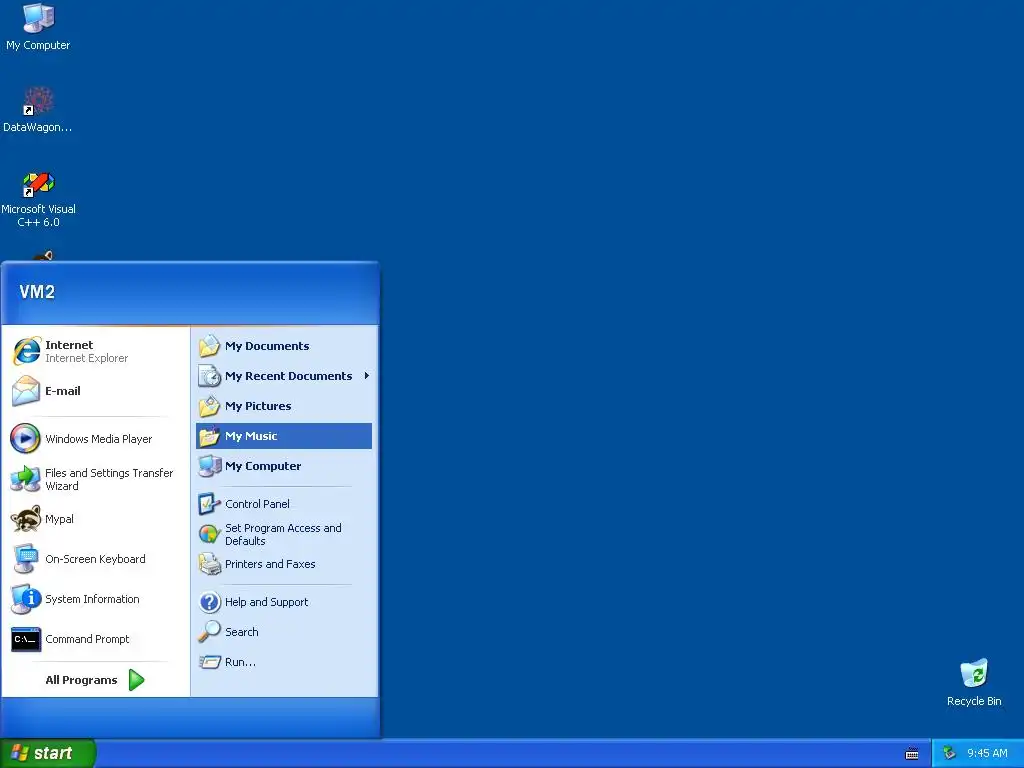Expand My Recent Documents submenu arrow
The height and width of the screenshot is (768, 1024).
click(x=367, y=376)
